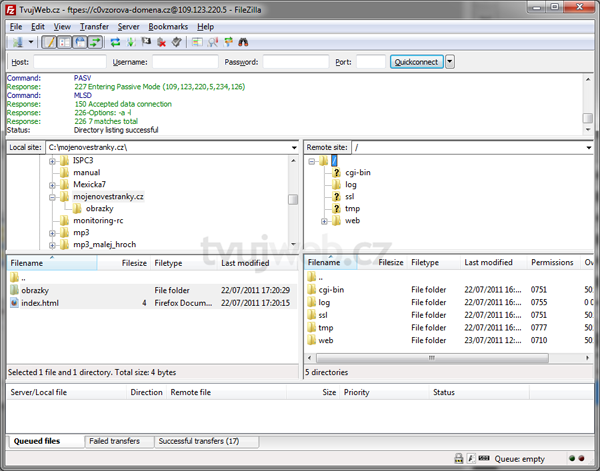The width and height of the screenshot is (600, 471).
Task: Click the Quickconnect button
Action: coord(416,62)
